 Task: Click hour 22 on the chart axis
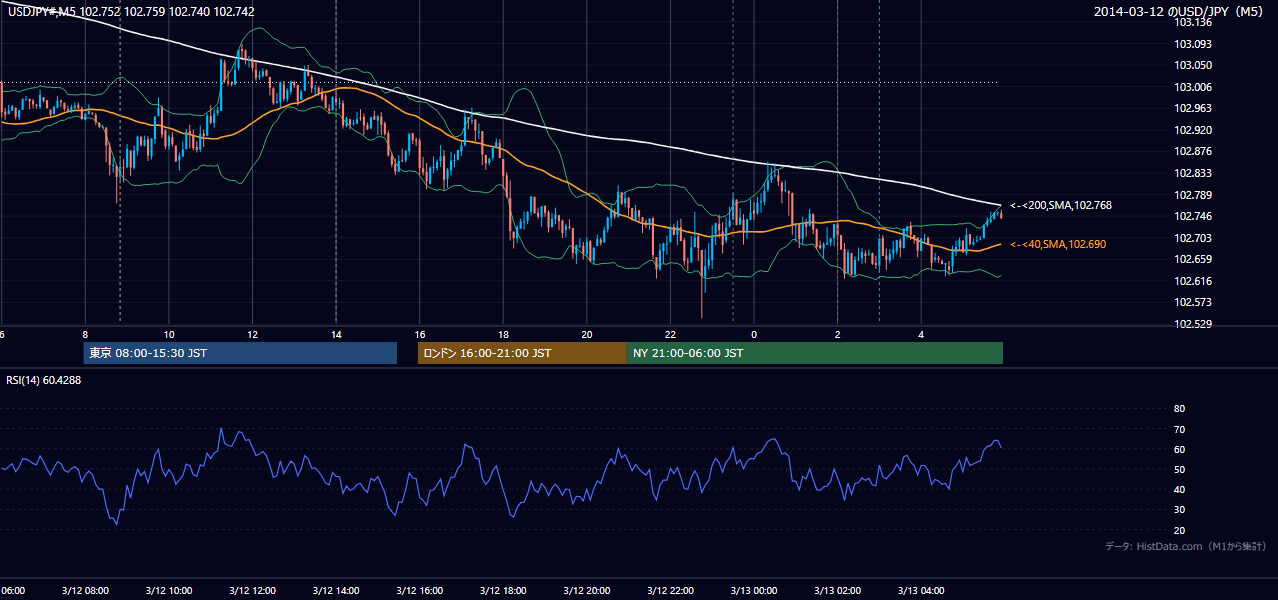[671, 334]
